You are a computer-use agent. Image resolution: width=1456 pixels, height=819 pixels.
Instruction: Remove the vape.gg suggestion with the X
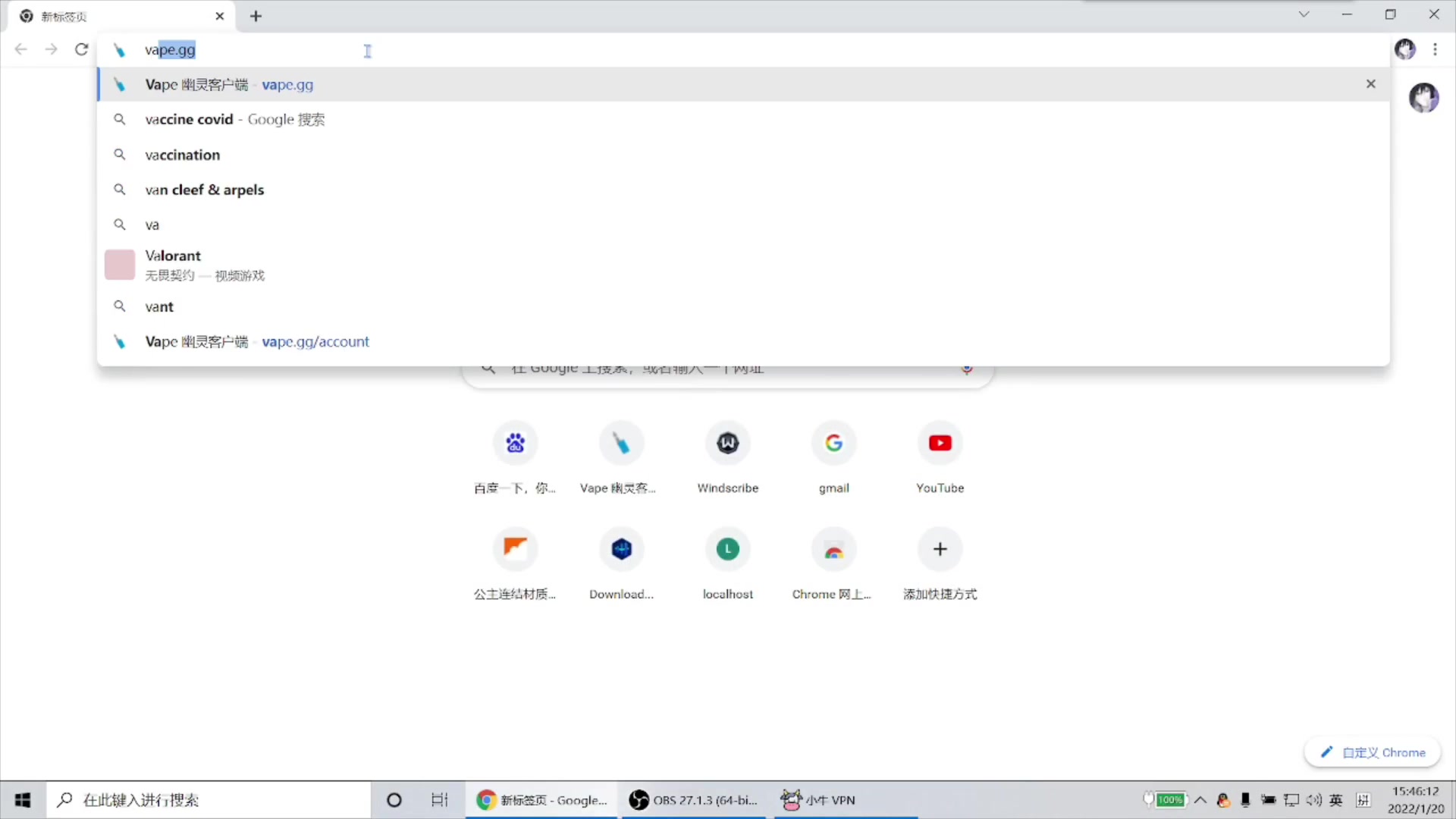(1371, 84)
